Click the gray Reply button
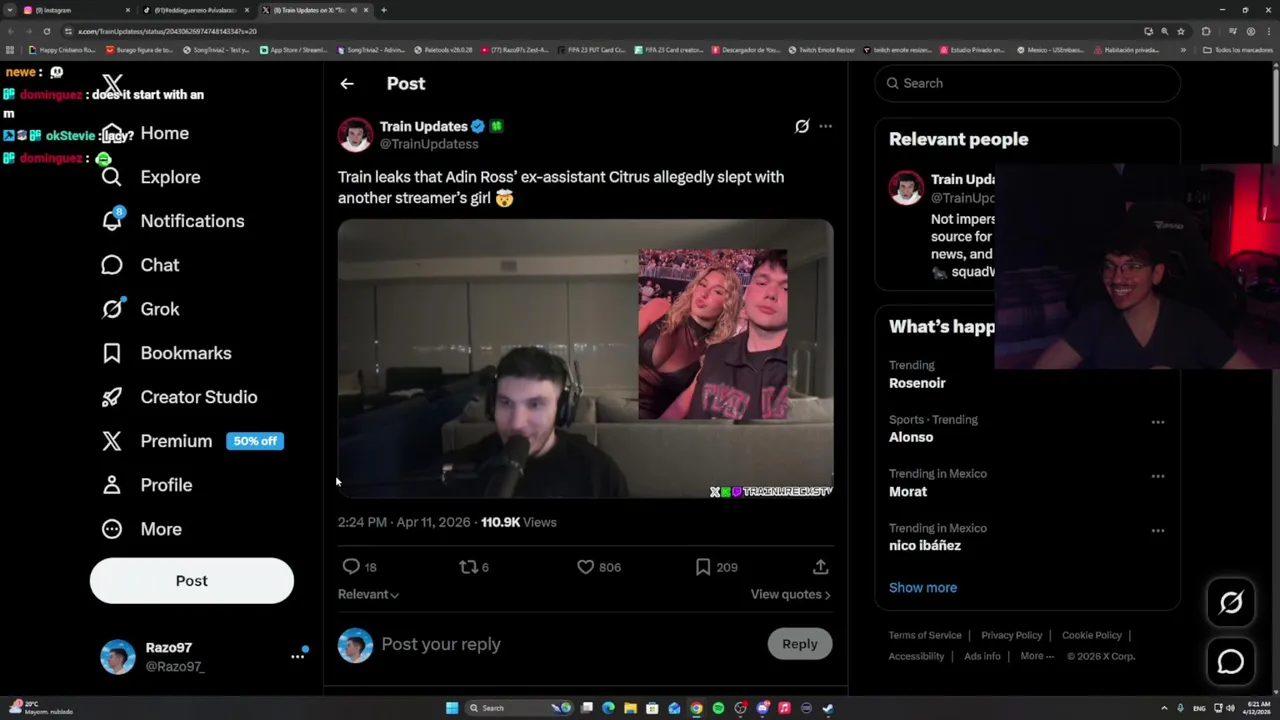 point(800,644)
